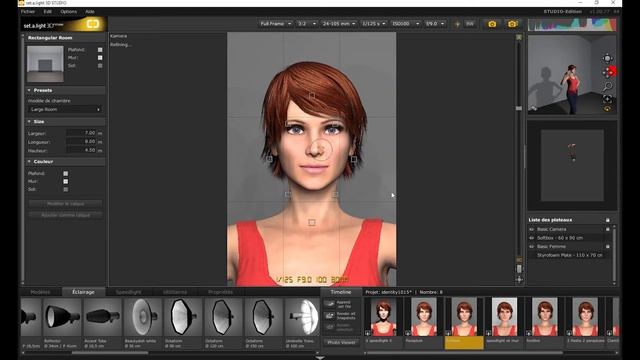The width and height of the screenshot is (640, 360).
Task: Click the Append set file button
Action: (340, 304)
